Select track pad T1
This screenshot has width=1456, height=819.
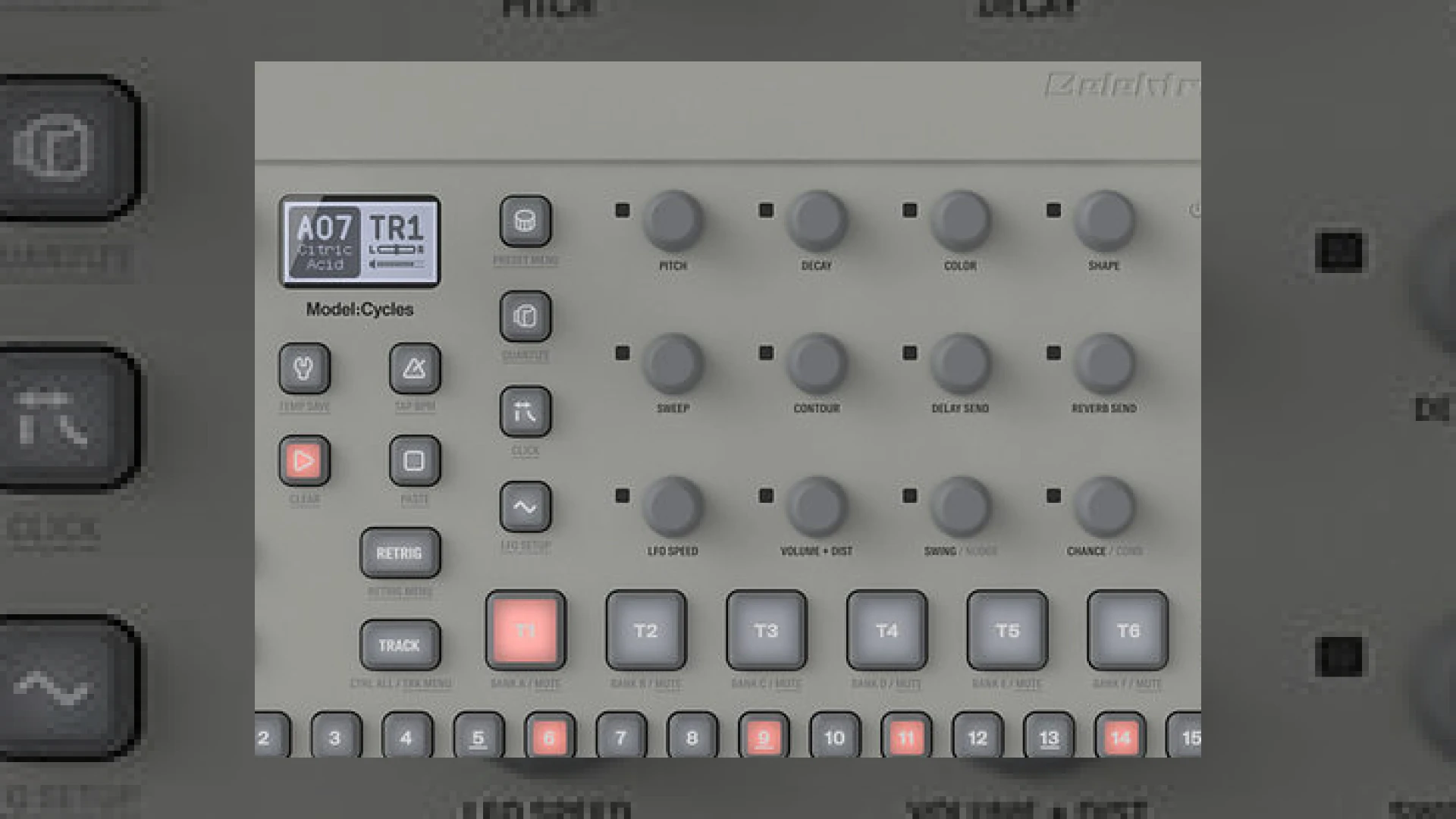point(526,630)
